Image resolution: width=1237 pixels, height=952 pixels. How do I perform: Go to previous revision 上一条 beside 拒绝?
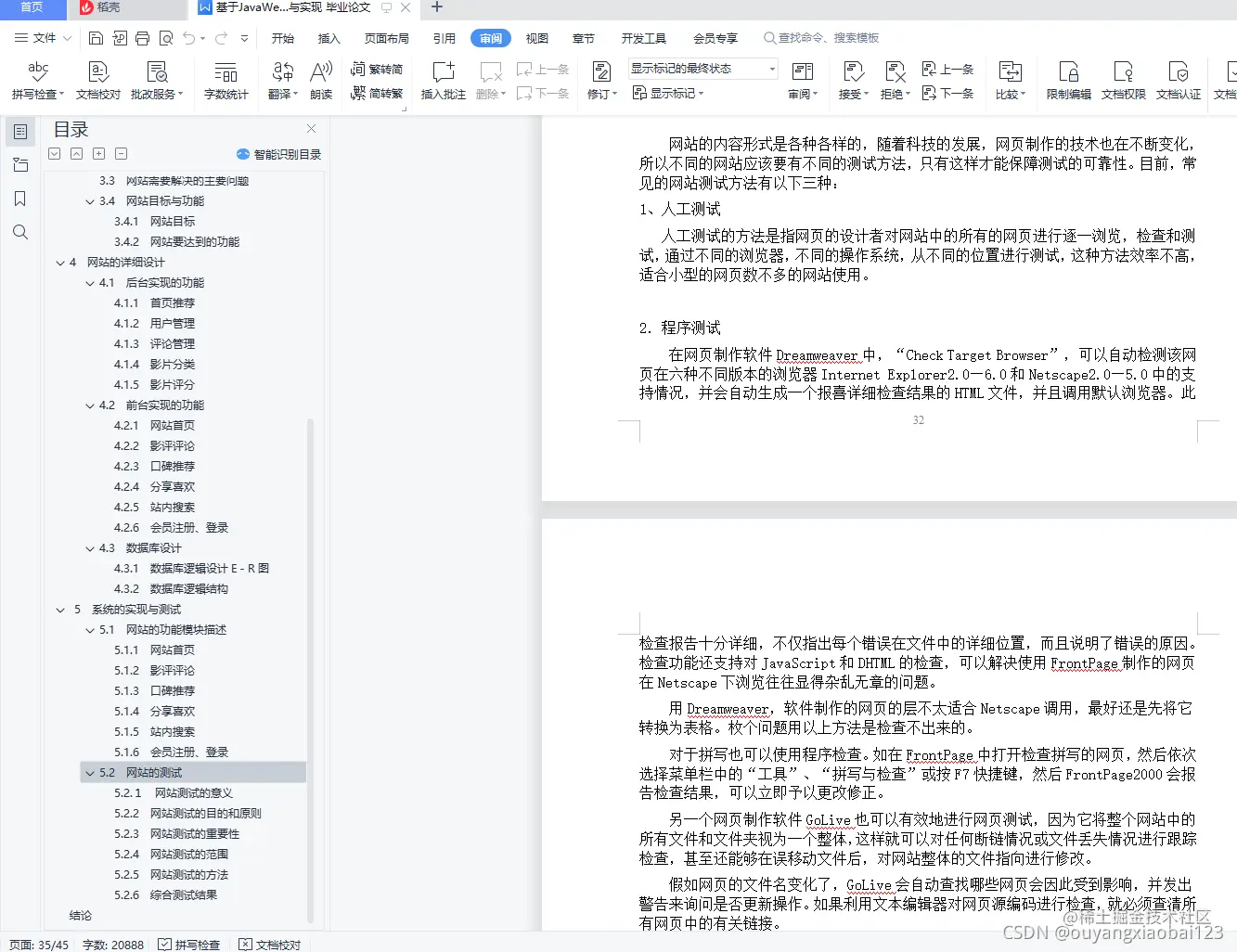pyautogui.click(x=947, y=69)
